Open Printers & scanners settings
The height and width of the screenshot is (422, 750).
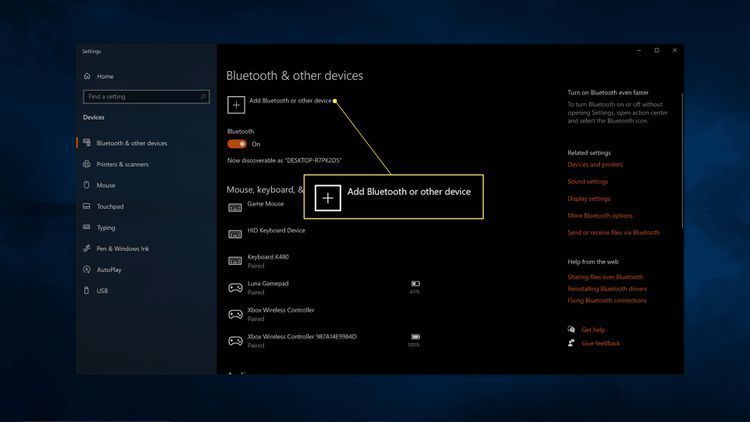[x=122, y=164]
